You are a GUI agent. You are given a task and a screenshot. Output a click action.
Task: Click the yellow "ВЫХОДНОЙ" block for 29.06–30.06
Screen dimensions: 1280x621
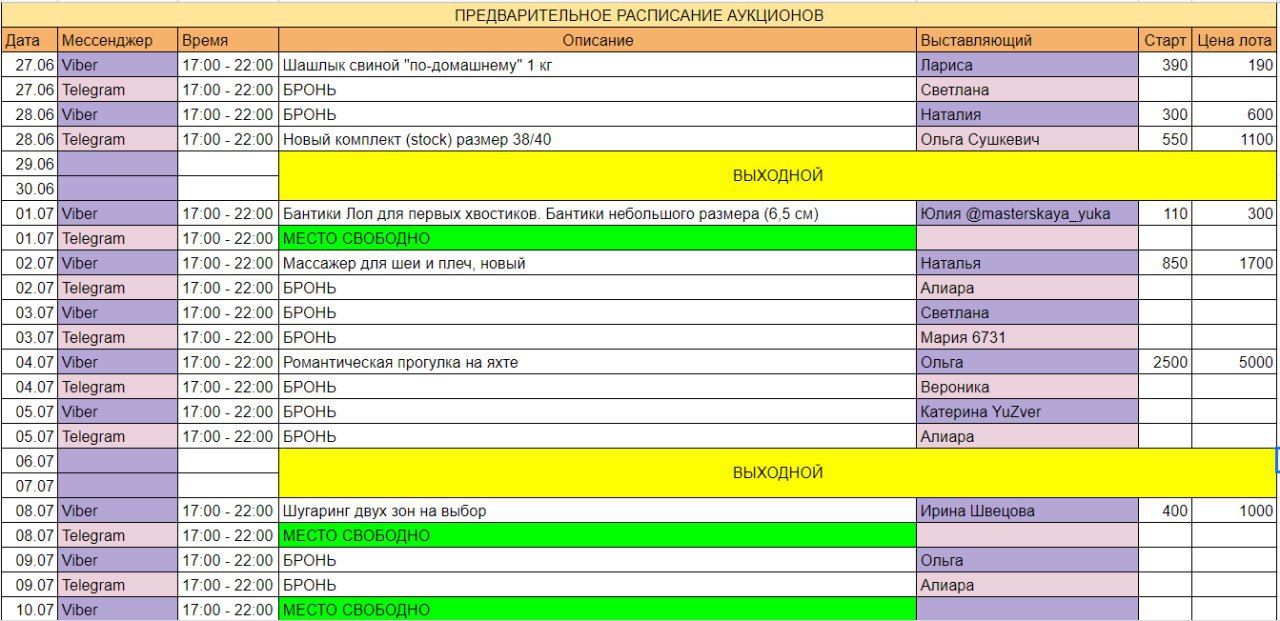coord(778,176)
